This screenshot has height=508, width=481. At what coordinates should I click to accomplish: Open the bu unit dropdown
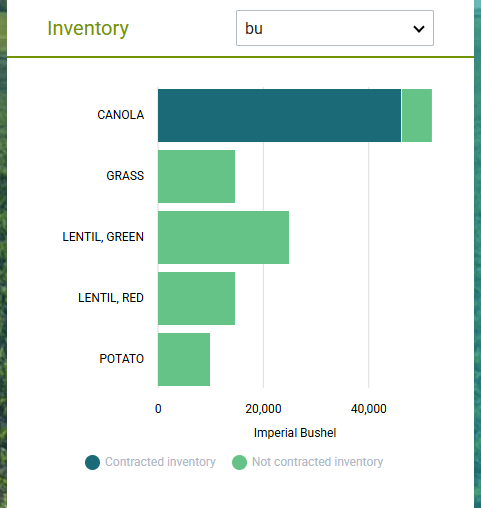pyautogui.click(x=335, y=28)
